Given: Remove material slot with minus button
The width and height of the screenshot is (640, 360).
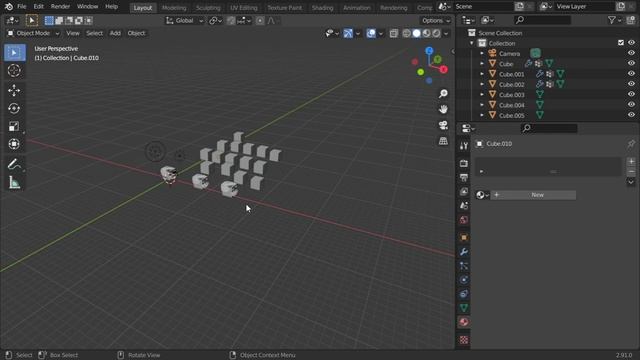Looking at the screenshot, I should pyautogui.click(x=631, y=172).
